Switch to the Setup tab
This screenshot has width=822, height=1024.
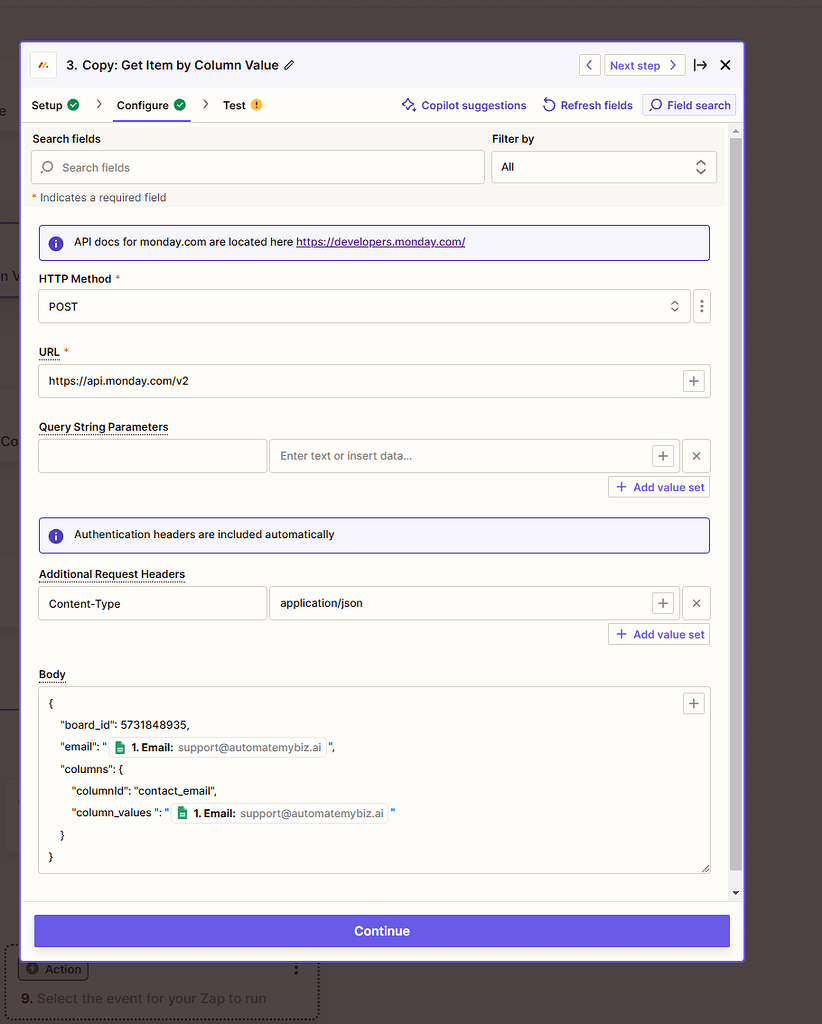pyautogui.click(x=48, y=105)
